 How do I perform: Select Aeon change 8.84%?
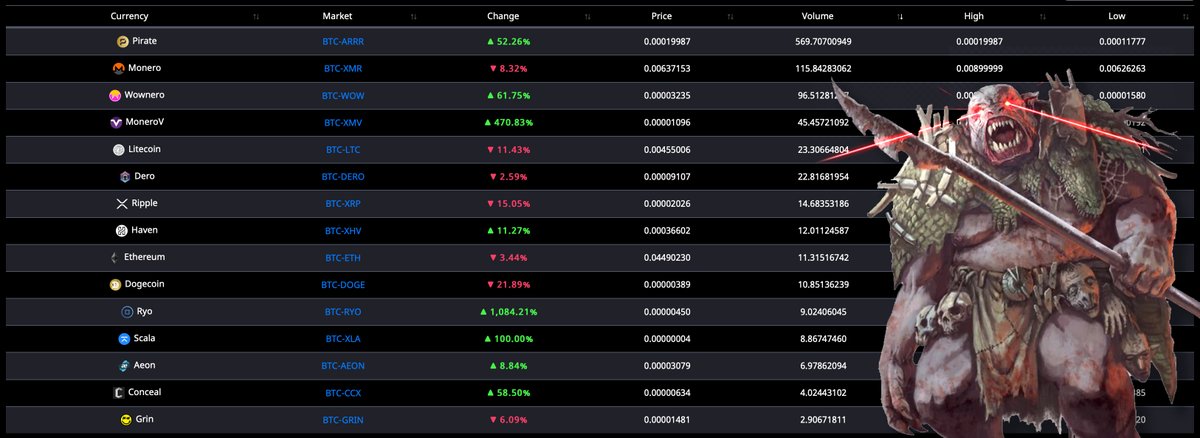coord(509,365)
